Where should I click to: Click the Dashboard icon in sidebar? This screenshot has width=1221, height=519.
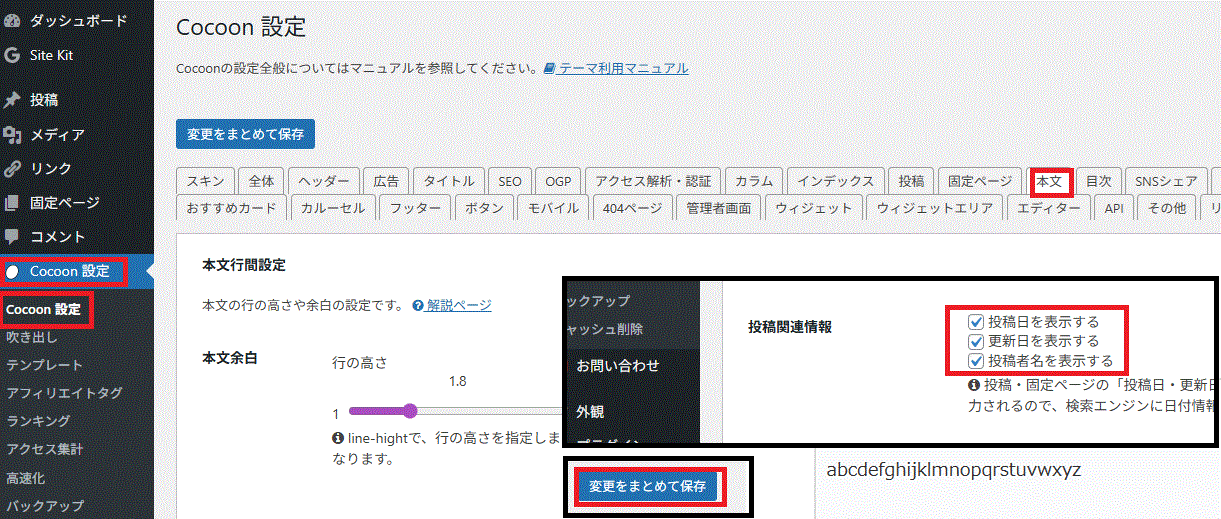(12, 20)
